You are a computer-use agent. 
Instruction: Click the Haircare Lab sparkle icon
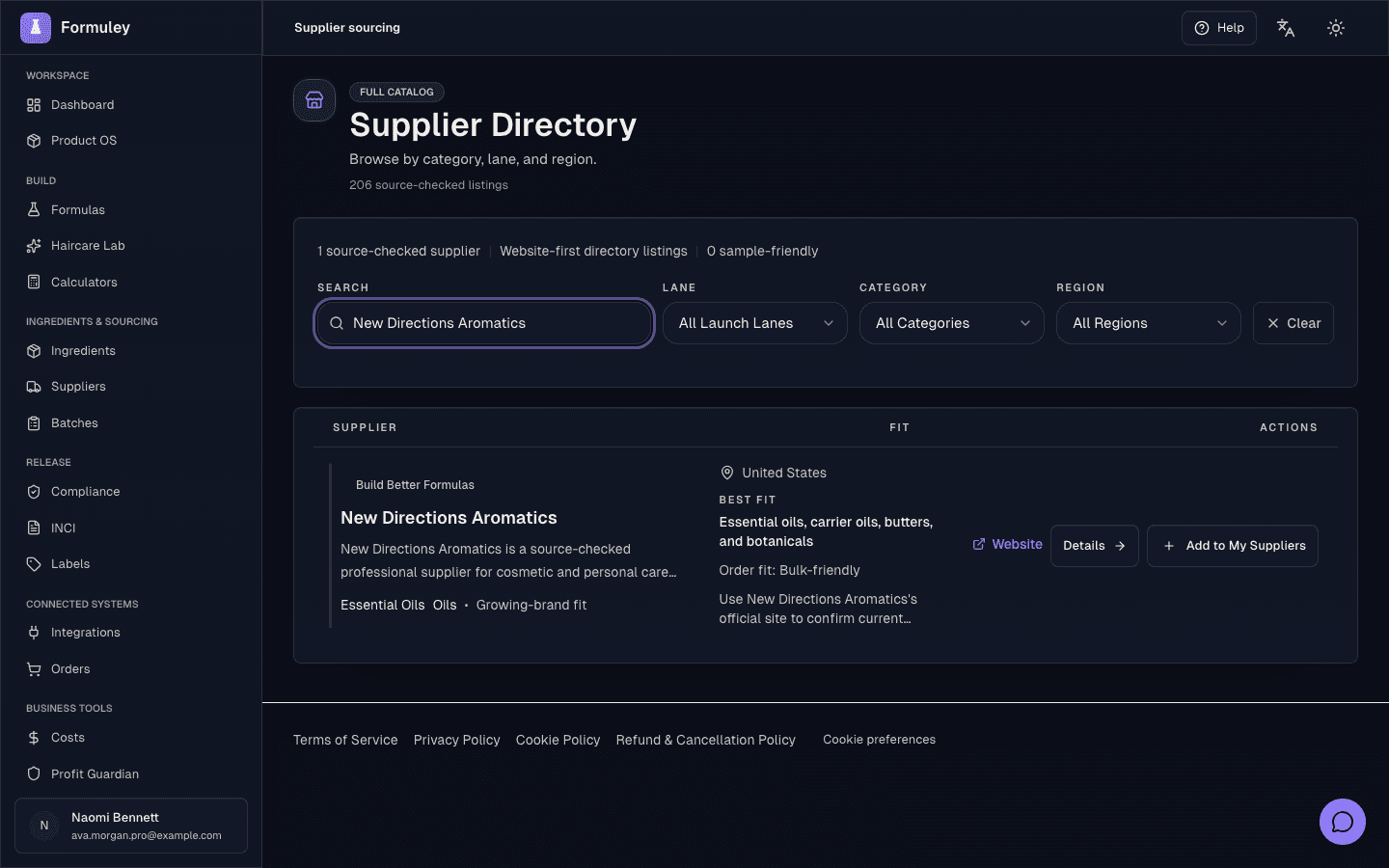(x=34, y=246)
